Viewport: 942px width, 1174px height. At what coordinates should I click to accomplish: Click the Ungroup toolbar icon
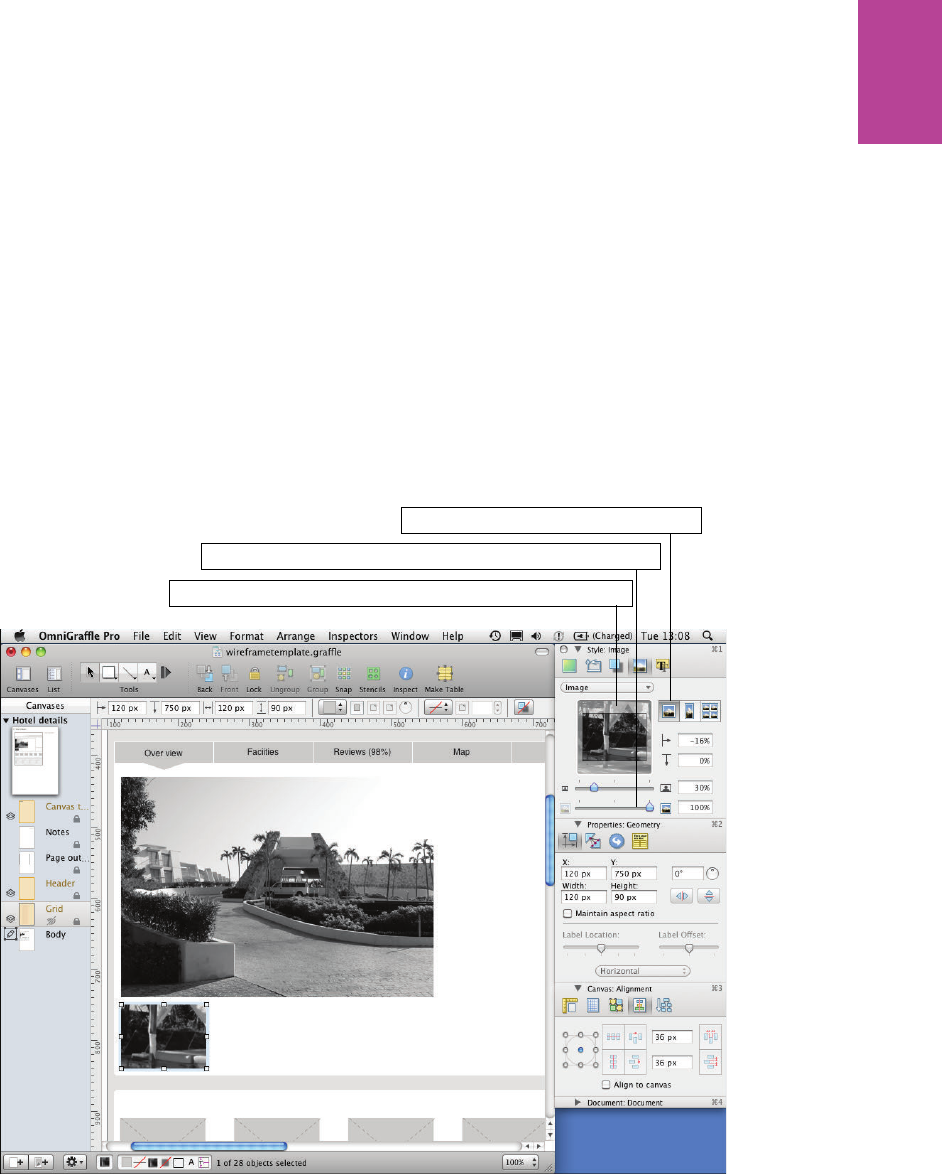(285, 673)
